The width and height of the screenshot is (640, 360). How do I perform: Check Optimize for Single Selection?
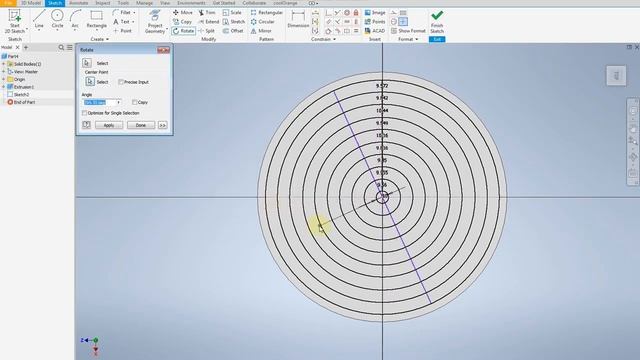pyautogui.click(x=84, y=113)
